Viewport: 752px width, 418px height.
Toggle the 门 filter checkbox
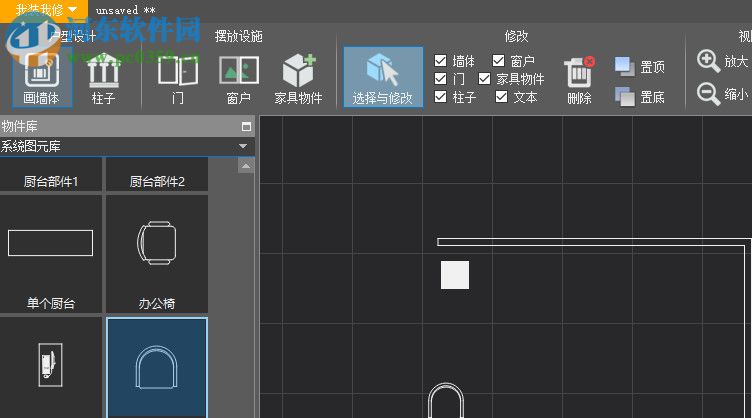[x=440, y=79]
